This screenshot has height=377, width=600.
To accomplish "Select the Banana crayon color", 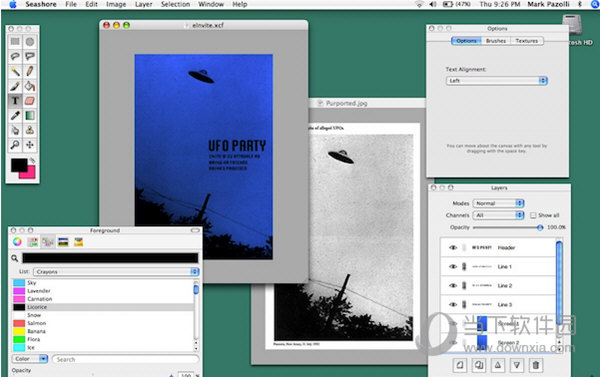I will click(x=103, y=331).
